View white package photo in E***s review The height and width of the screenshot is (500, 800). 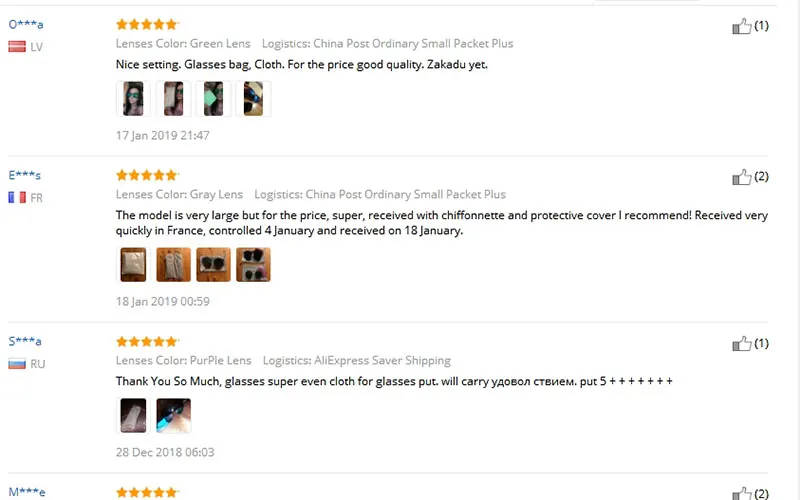click(x=133, y=264)
